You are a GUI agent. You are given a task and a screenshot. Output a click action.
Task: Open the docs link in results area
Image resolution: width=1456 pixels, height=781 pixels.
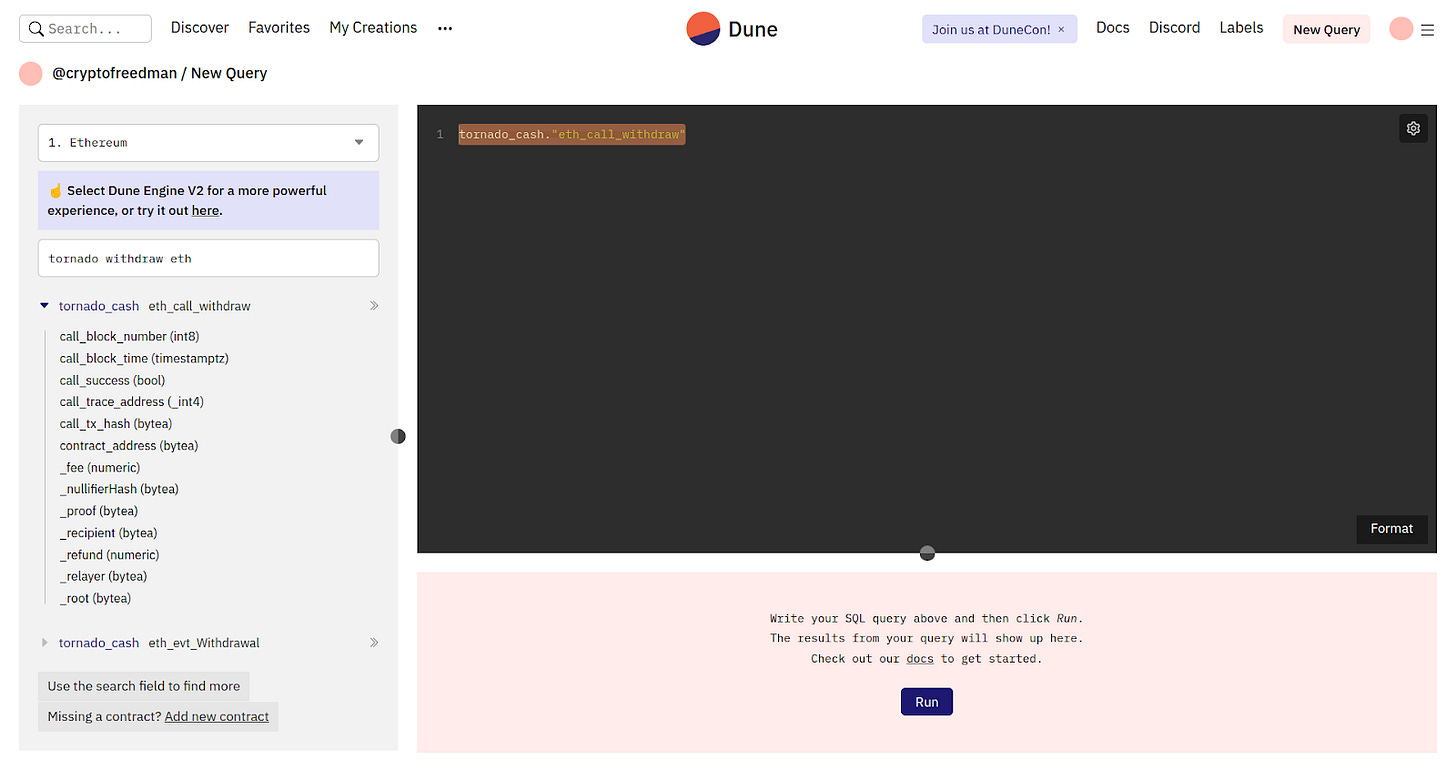coord(920,659)
